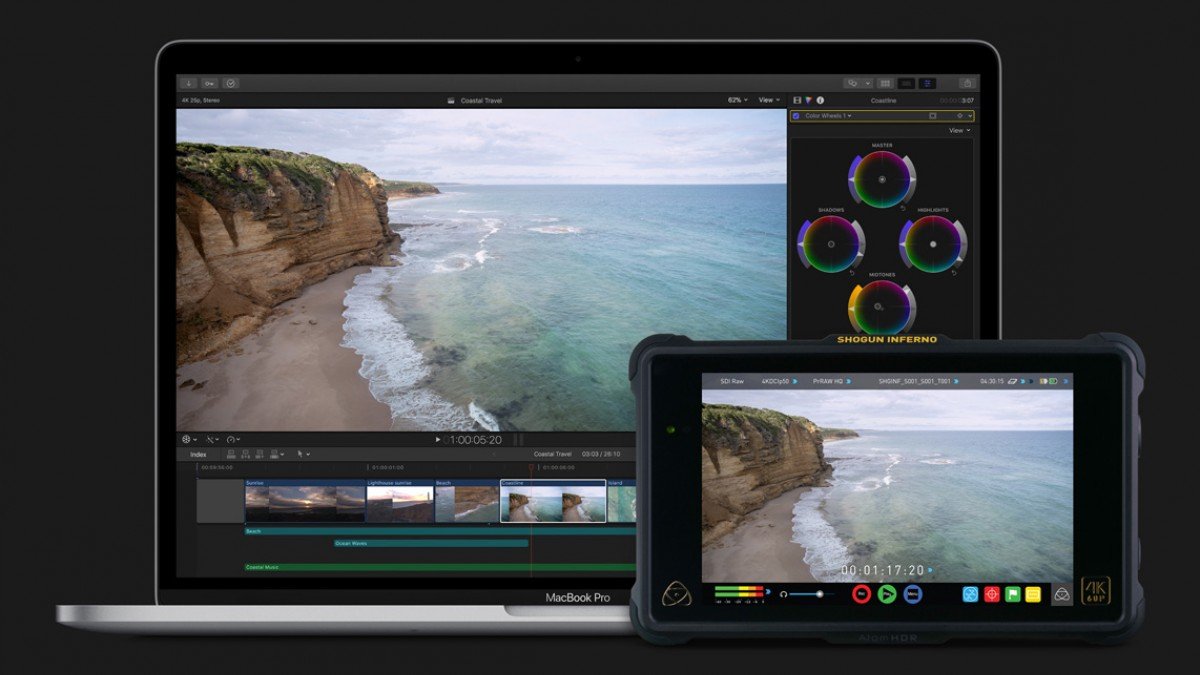
Task: Select the Coastline clip in timeline
Action: coord(553,501)
